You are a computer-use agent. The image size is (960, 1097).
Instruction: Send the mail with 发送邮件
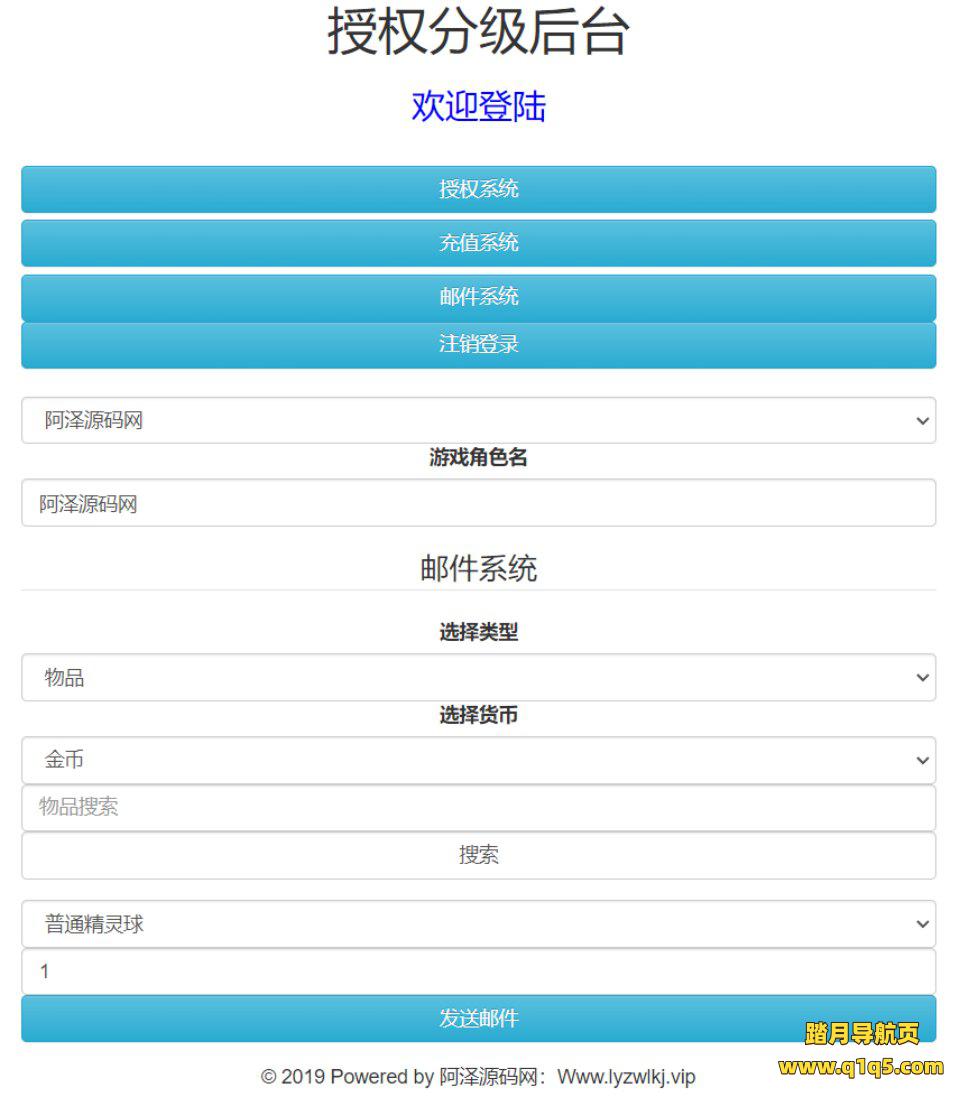[478, 1018]
